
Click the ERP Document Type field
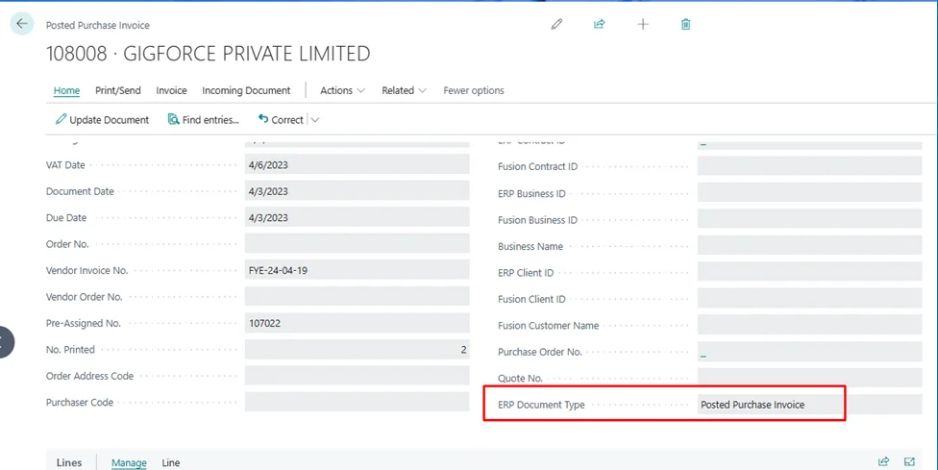pyautogui.click(x=809, y=405)
